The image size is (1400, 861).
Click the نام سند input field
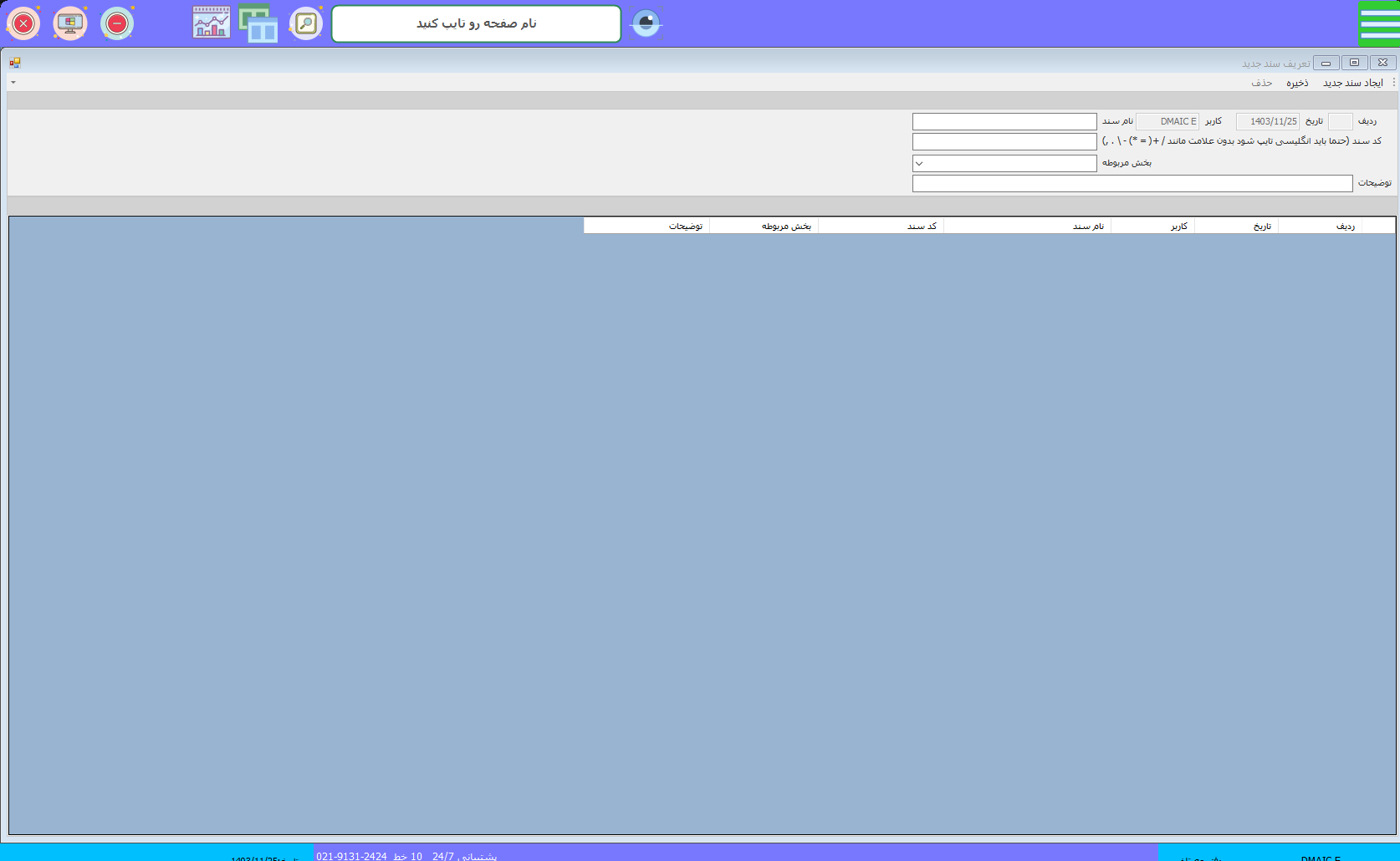tap(1004, 122)
